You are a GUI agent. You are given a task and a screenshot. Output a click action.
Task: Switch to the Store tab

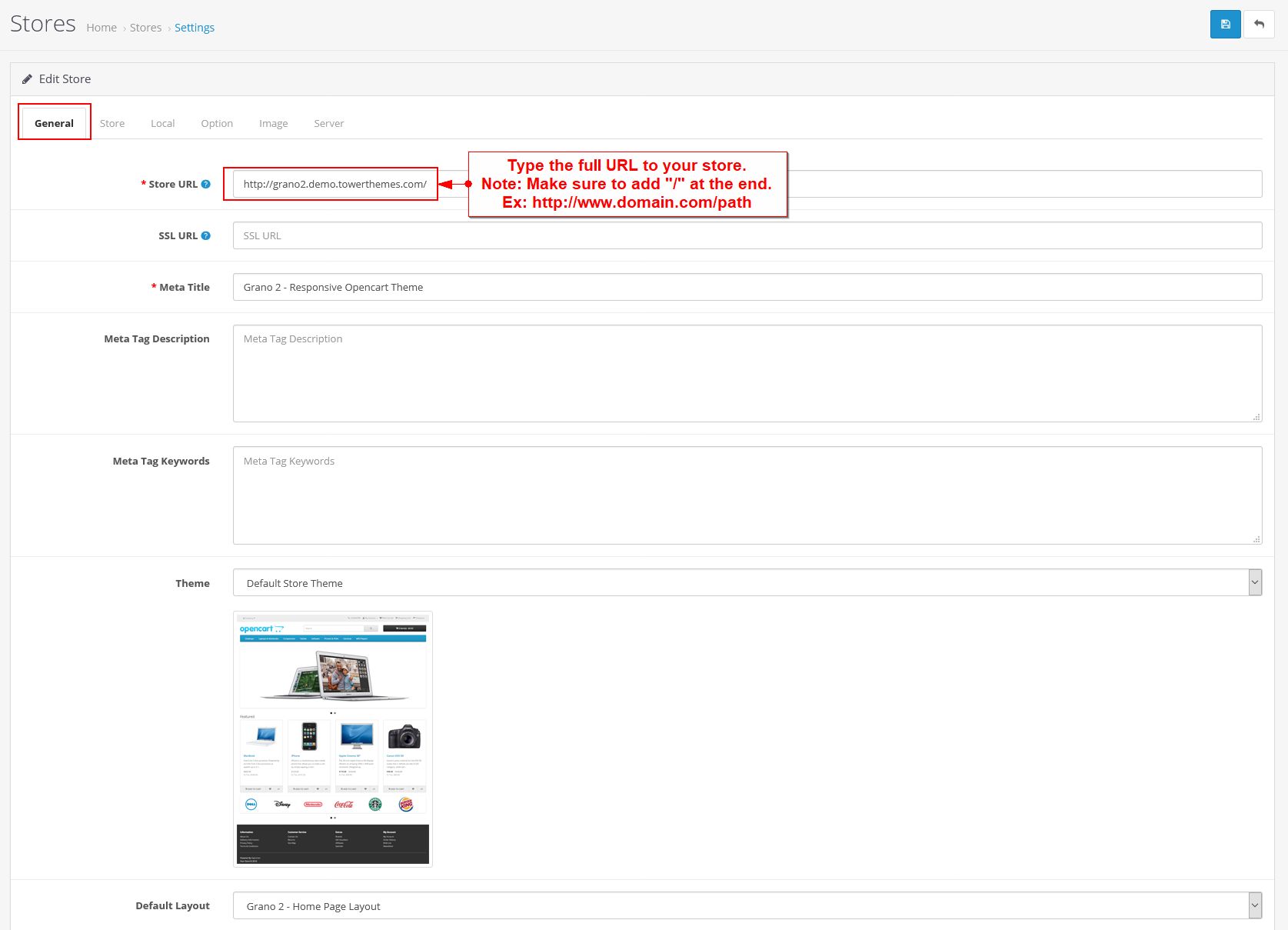(112, 123)
